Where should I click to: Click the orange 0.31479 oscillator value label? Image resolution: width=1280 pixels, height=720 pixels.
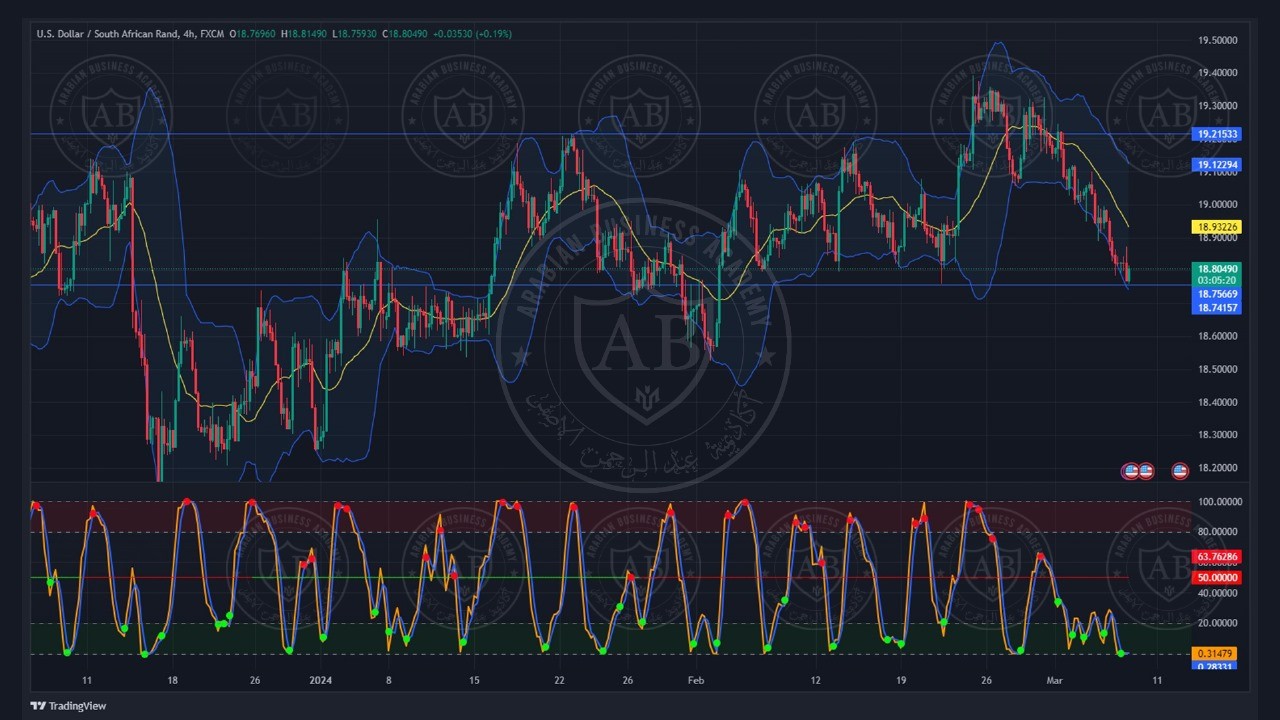[x=1217, y=653]
